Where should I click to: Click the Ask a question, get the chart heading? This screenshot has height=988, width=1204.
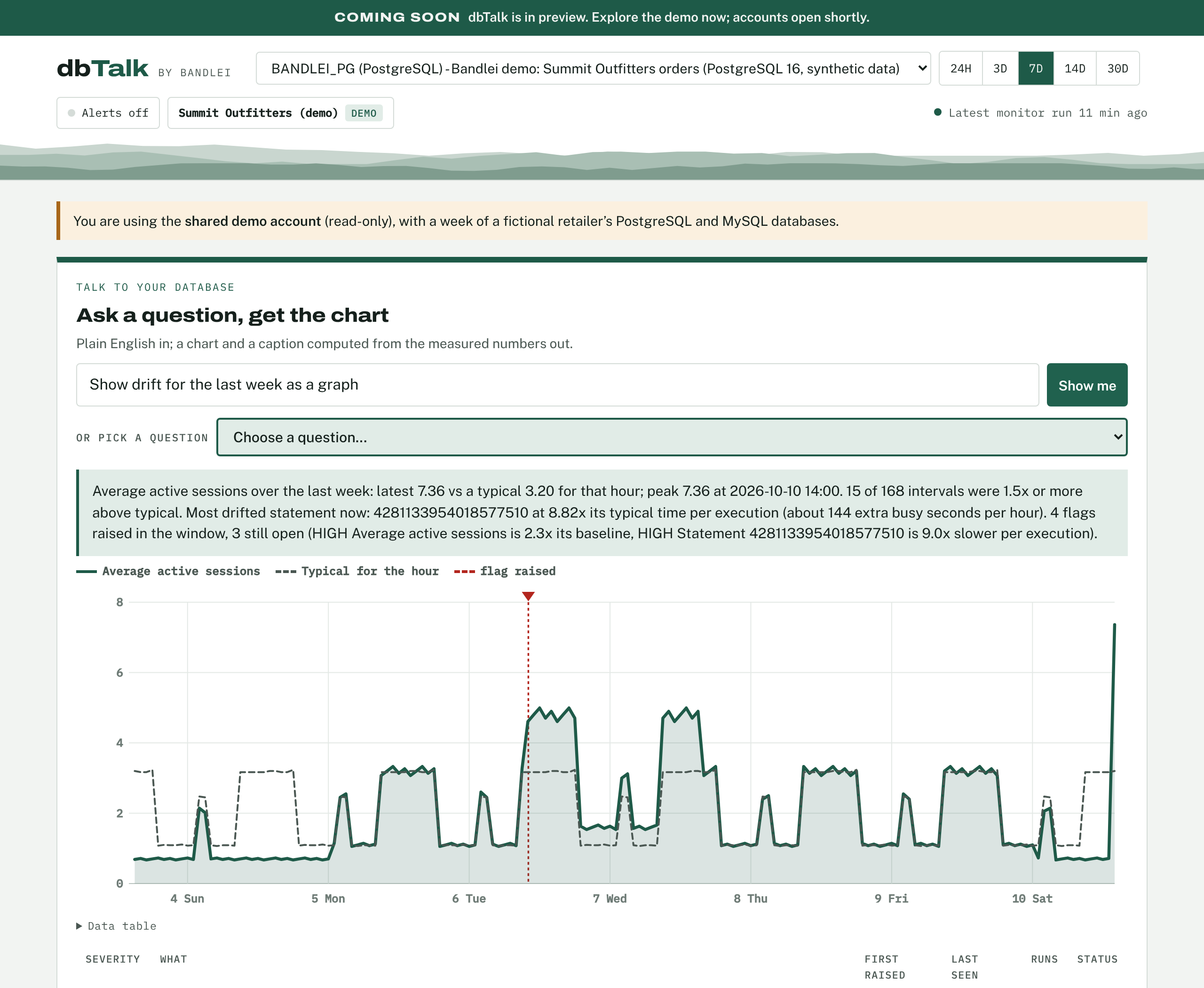pyautogui.click(x=232, y=315)
